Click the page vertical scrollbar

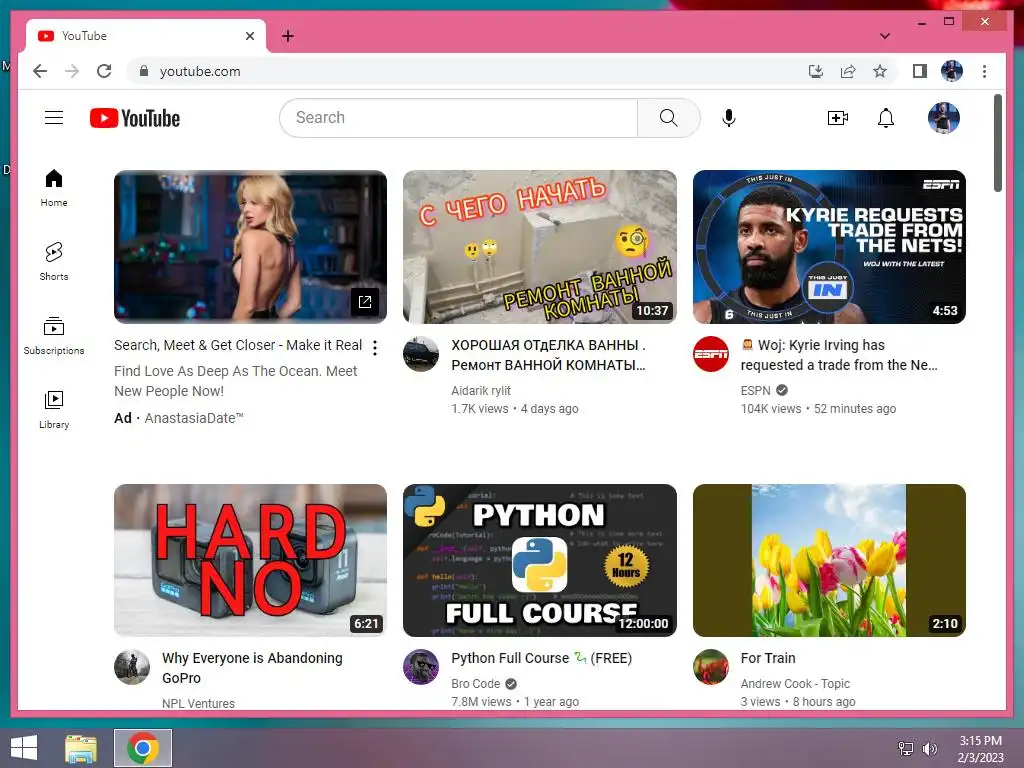coord(997,143)
